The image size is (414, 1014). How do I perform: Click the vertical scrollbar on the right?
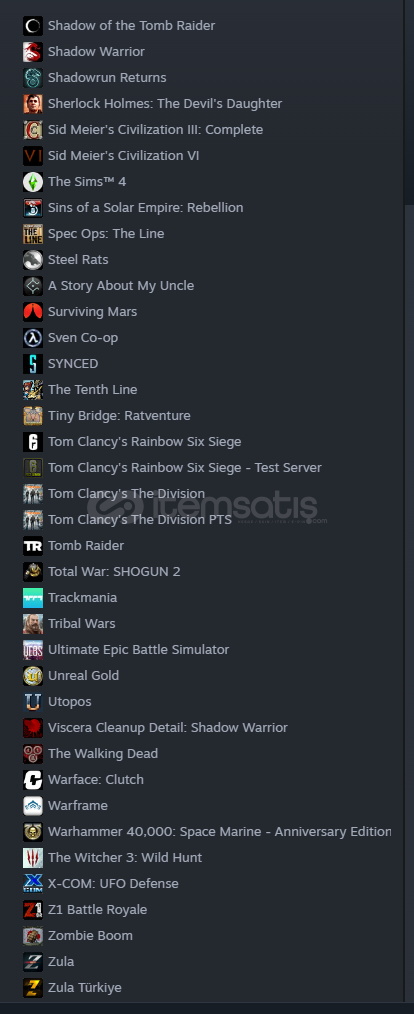(x=409, y=103)
